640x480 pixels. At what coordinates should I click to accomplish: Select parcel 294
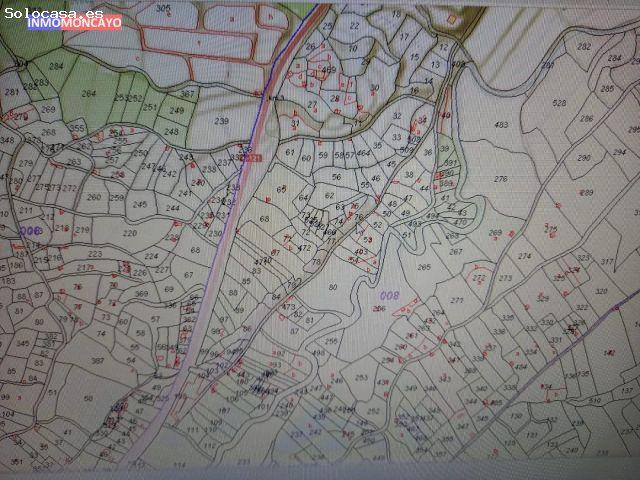(619, 152)
